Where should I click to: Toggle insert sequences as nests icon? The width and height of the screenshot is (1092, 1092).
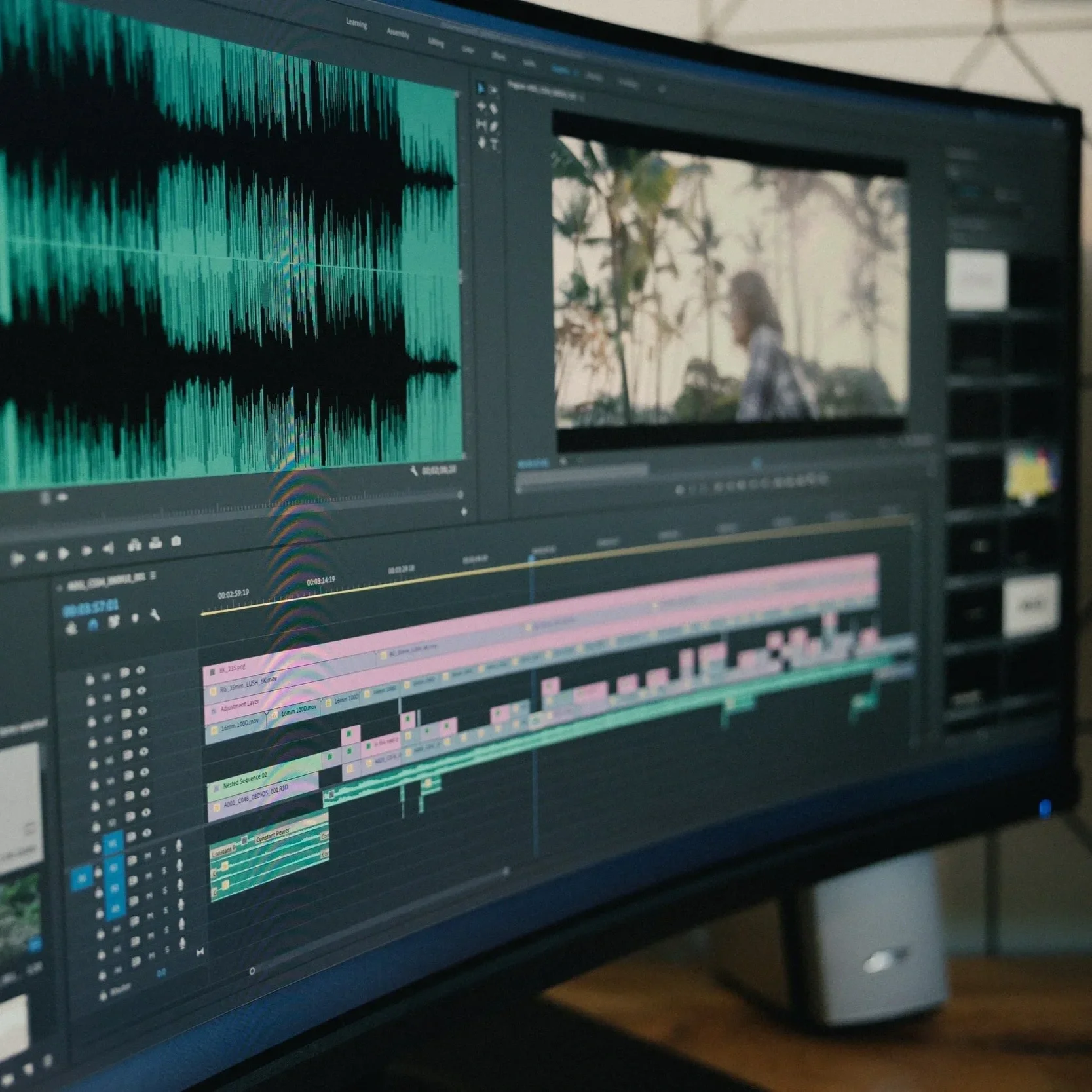coord(71,628)
